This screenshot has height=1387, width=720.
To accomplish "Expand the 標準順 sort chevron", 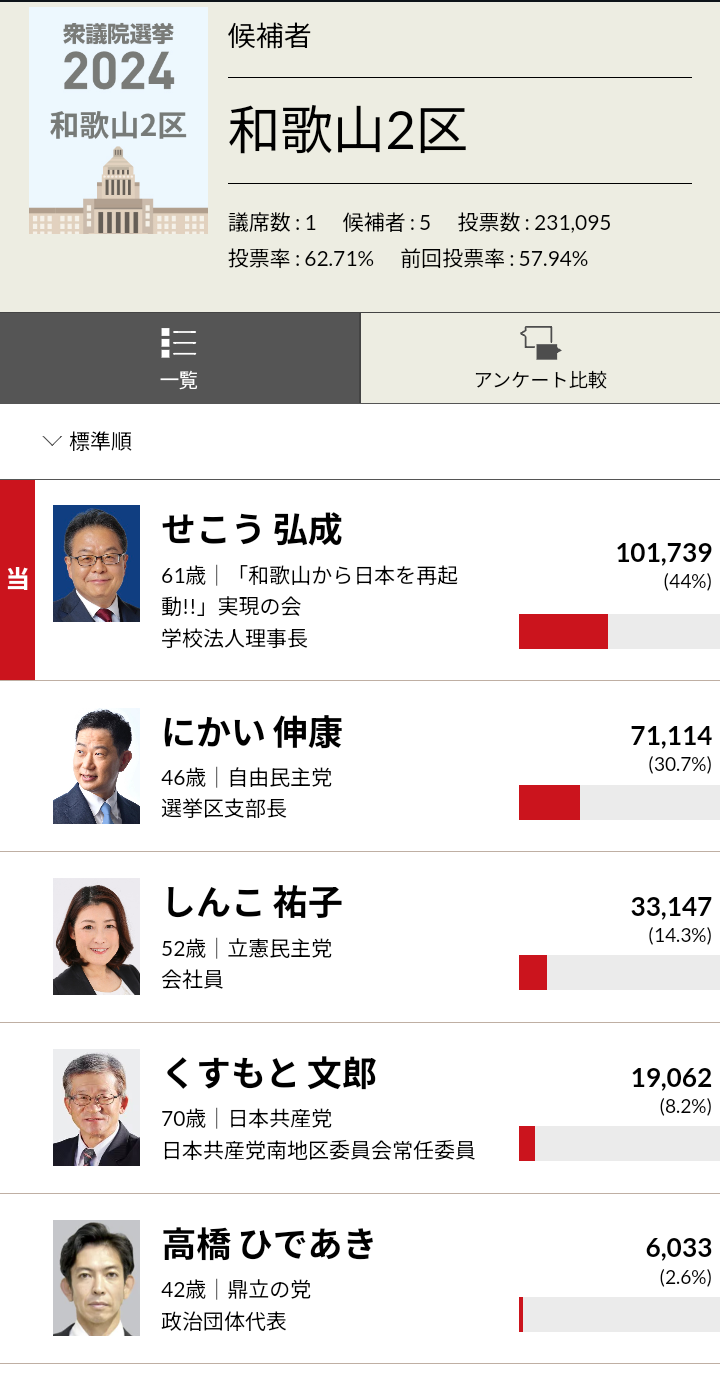I will 53,441.
